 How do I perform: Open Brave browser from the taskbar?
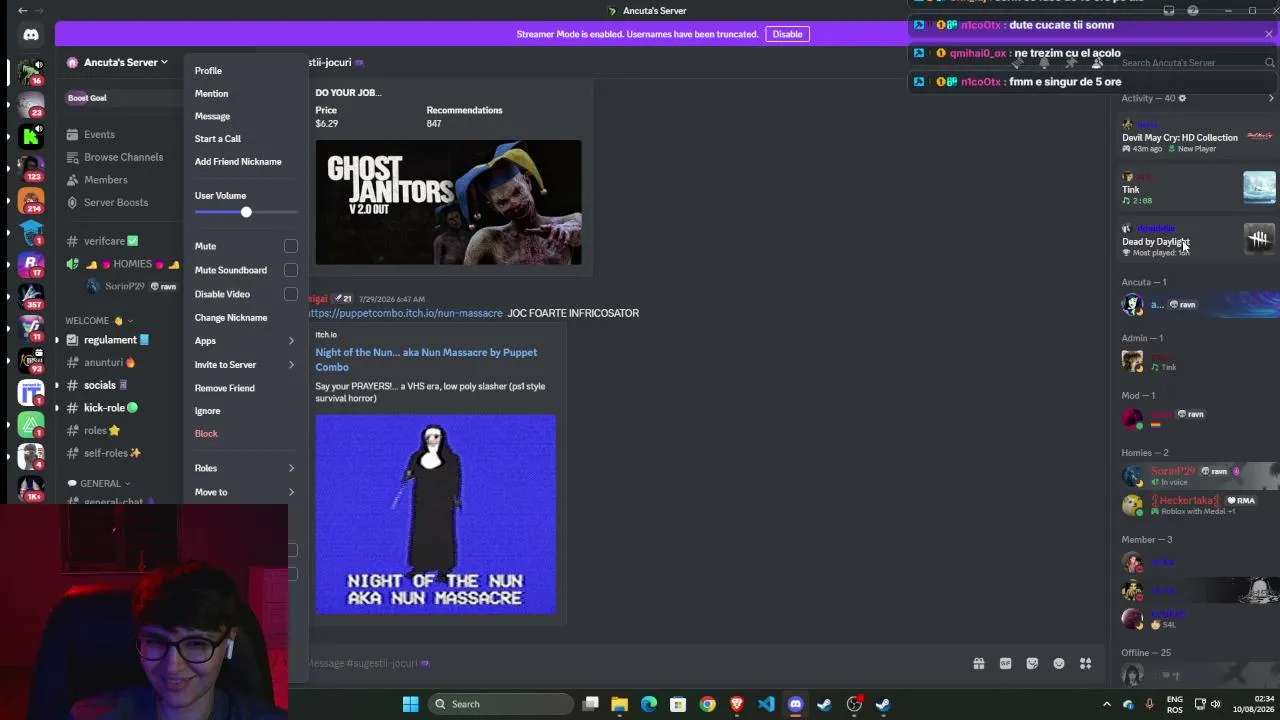pyautogui.click(x=737, y=704)
